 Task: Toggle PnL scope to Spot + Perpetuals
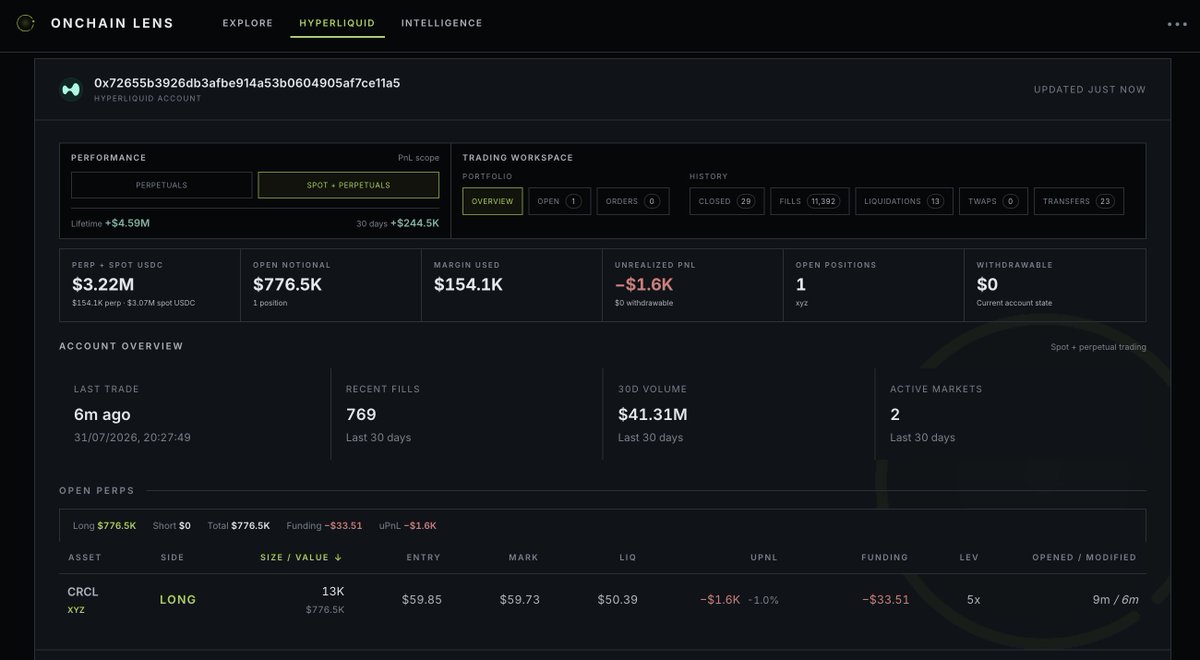click(348, 185)
